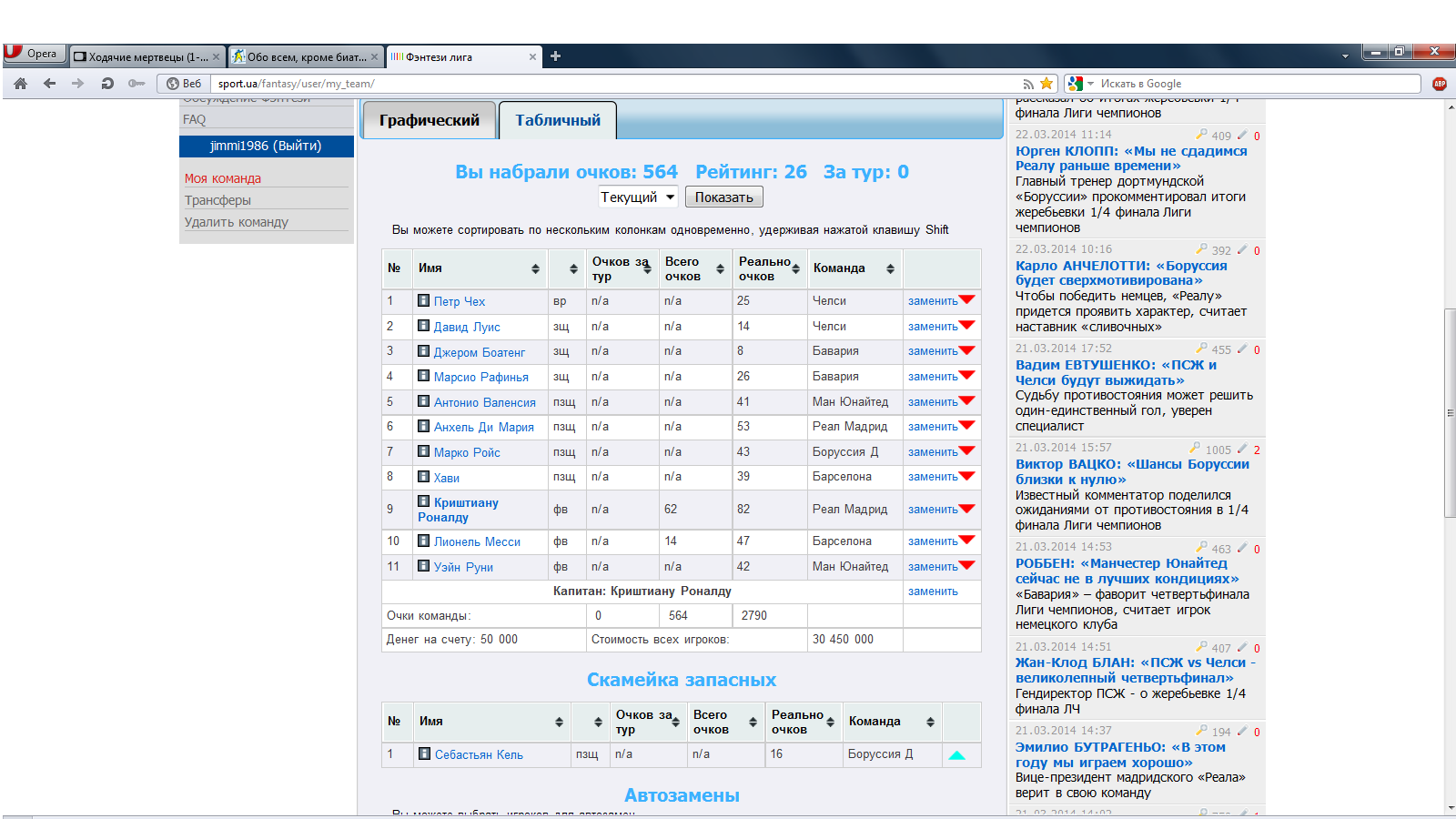Close the Фэнтези лига tab

(532, 56)
